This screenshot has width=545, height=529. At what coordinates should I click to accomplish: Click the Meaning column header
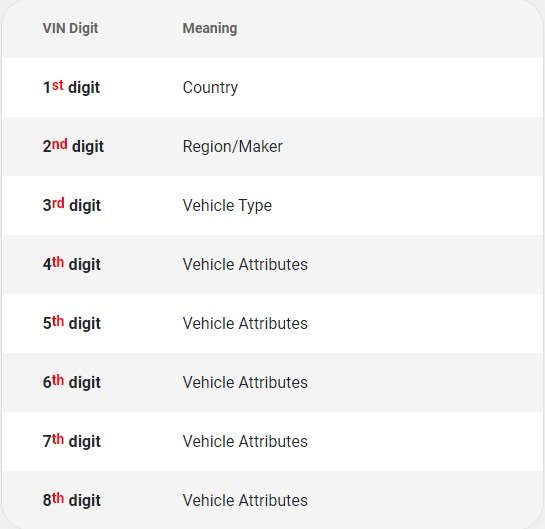(x=210, y=28)
